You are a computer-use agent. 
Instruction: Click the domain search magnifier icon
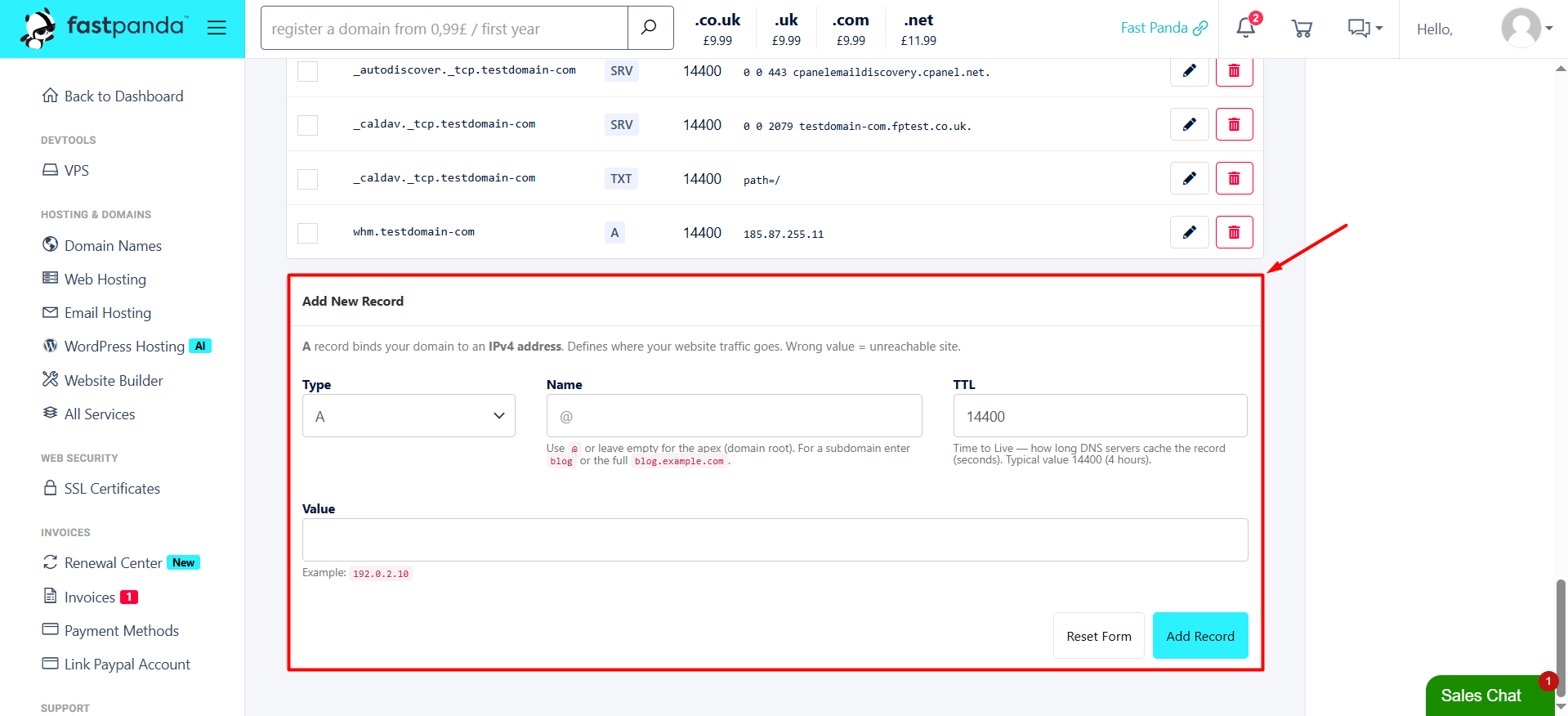[650, 28]
